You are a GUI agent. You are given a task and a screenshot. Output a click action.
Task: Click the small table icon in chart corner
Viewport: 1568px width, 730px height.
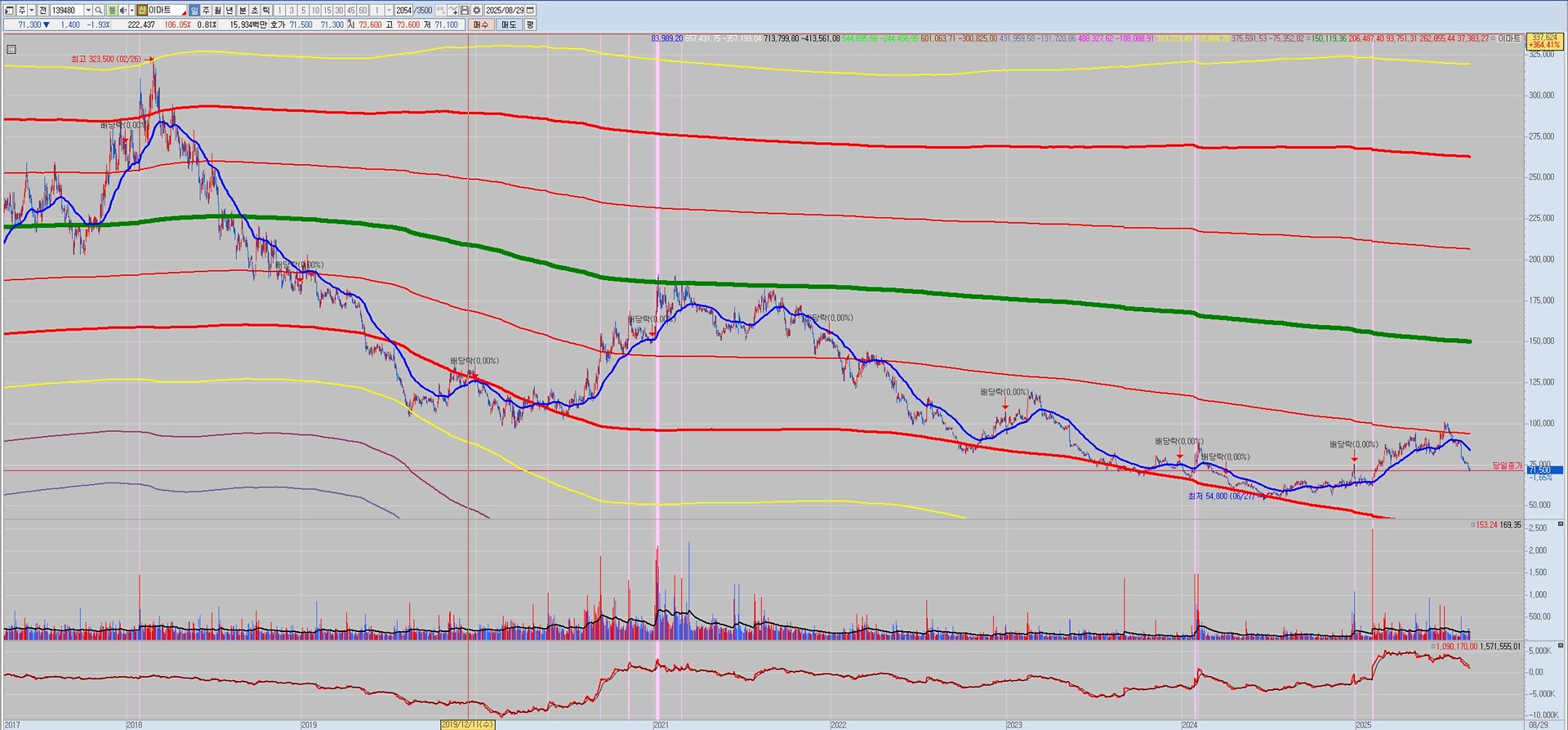pyautogui.click(x=11, y=50)
